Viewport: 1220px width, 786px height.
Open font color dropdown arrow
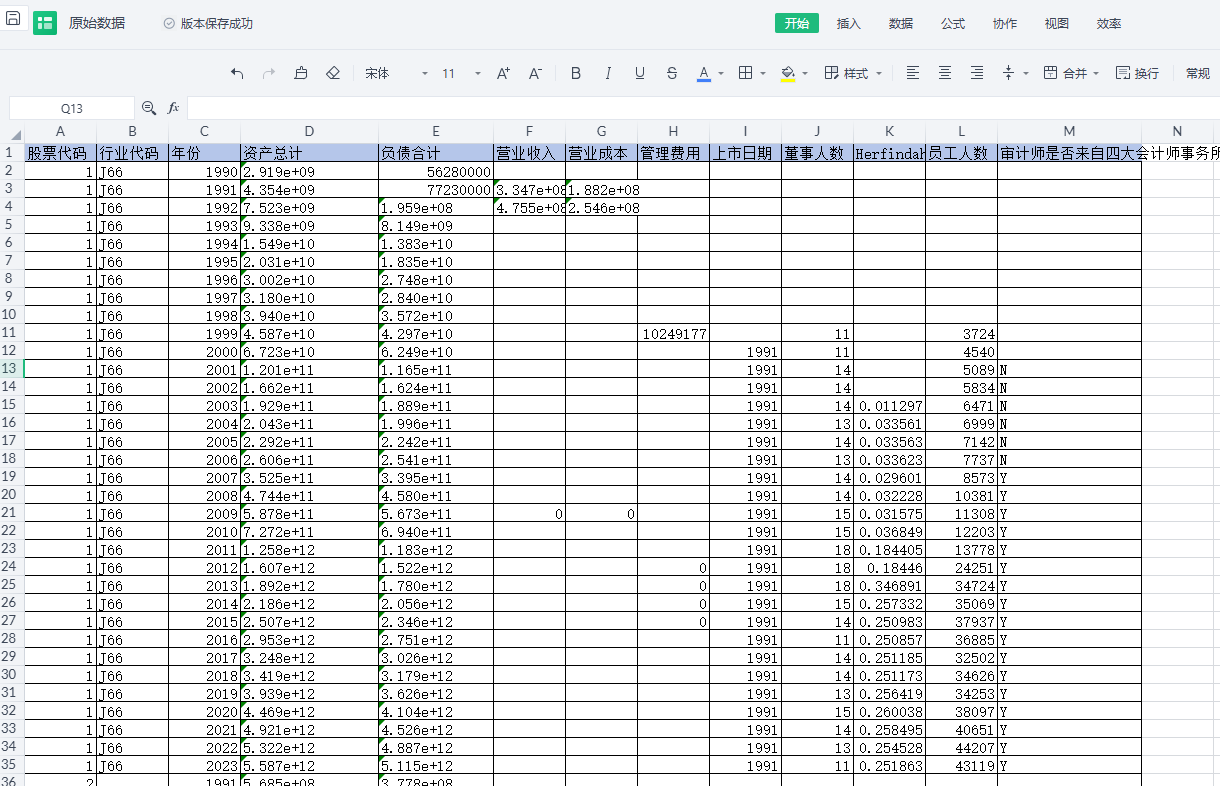coord(721,74)
